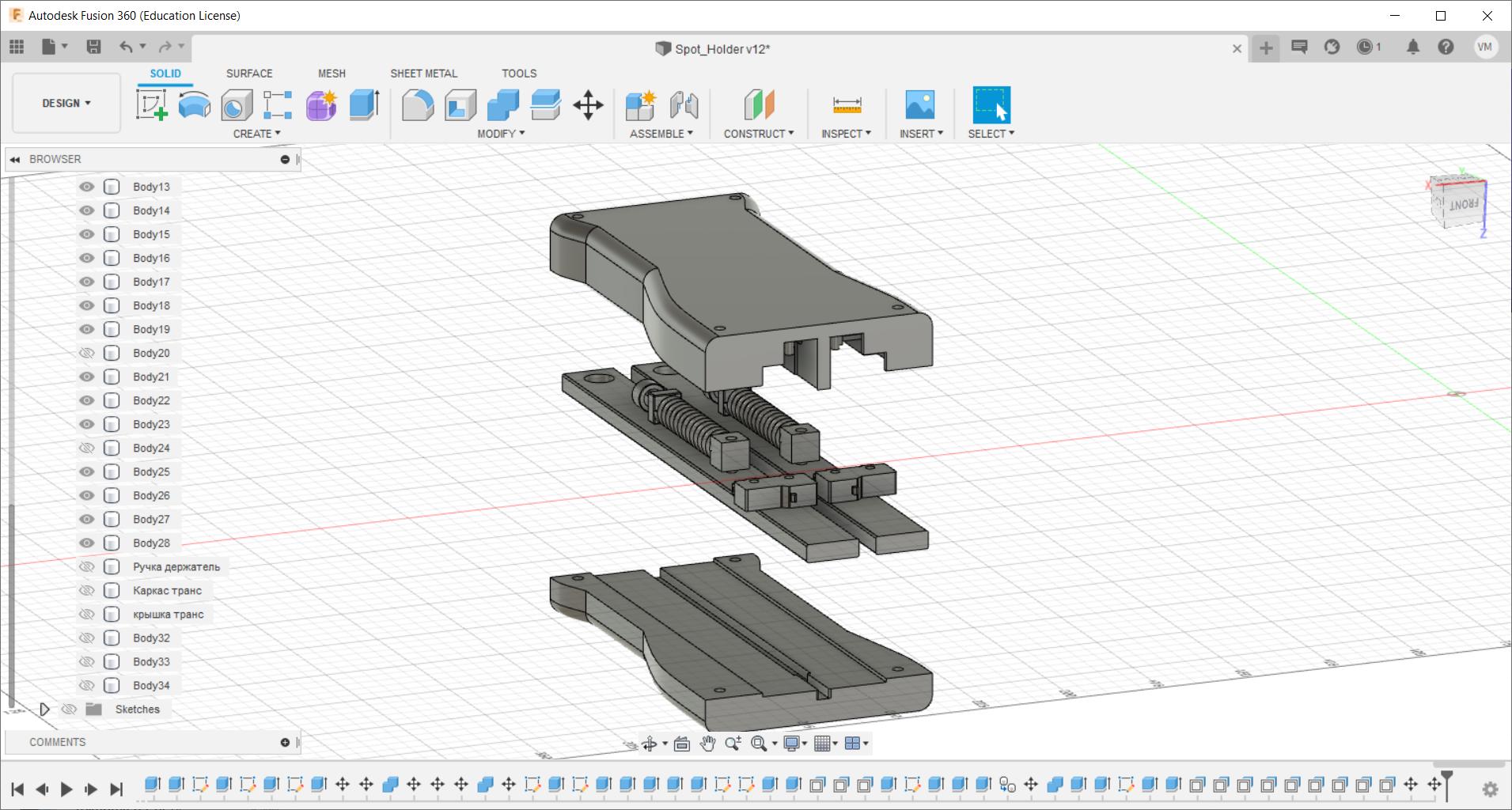Hide Body13 using its eye icon
Image resolution: width=1512 pixels, height=810 pixels.
87,187
